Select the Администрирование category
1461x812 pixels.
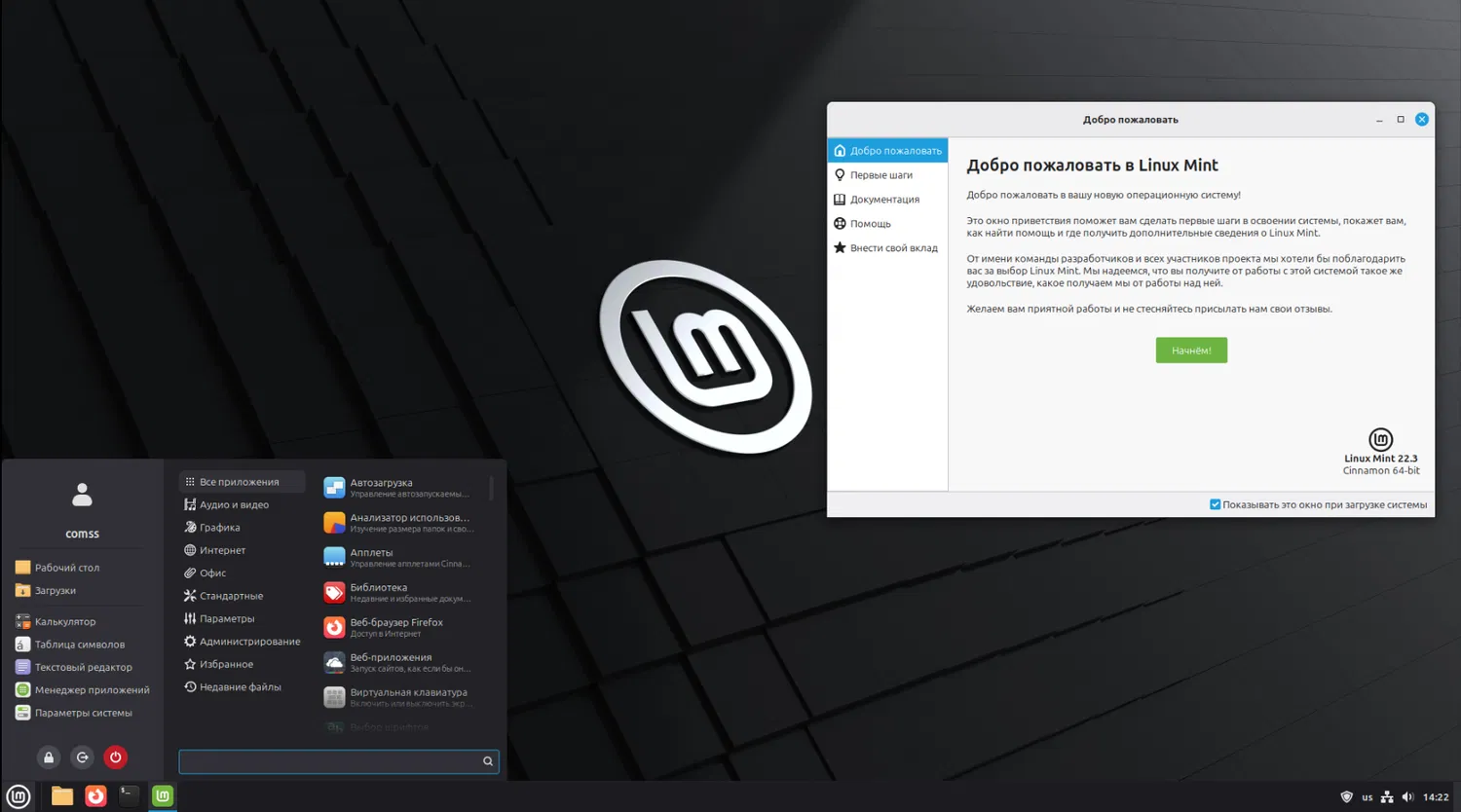pyautogui.click(x=242, y=642)
